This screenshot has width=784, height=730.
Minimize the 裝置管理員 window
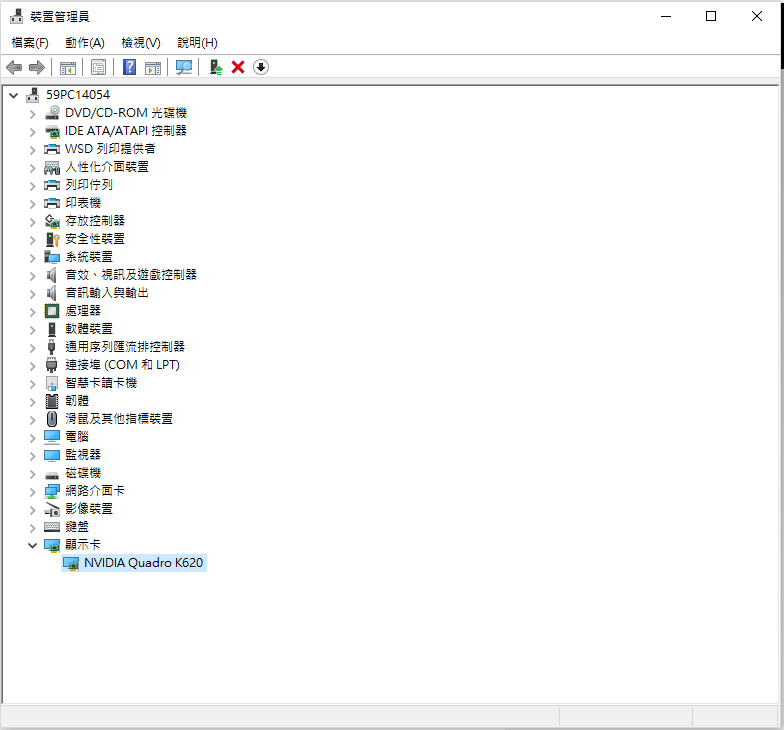666,16
